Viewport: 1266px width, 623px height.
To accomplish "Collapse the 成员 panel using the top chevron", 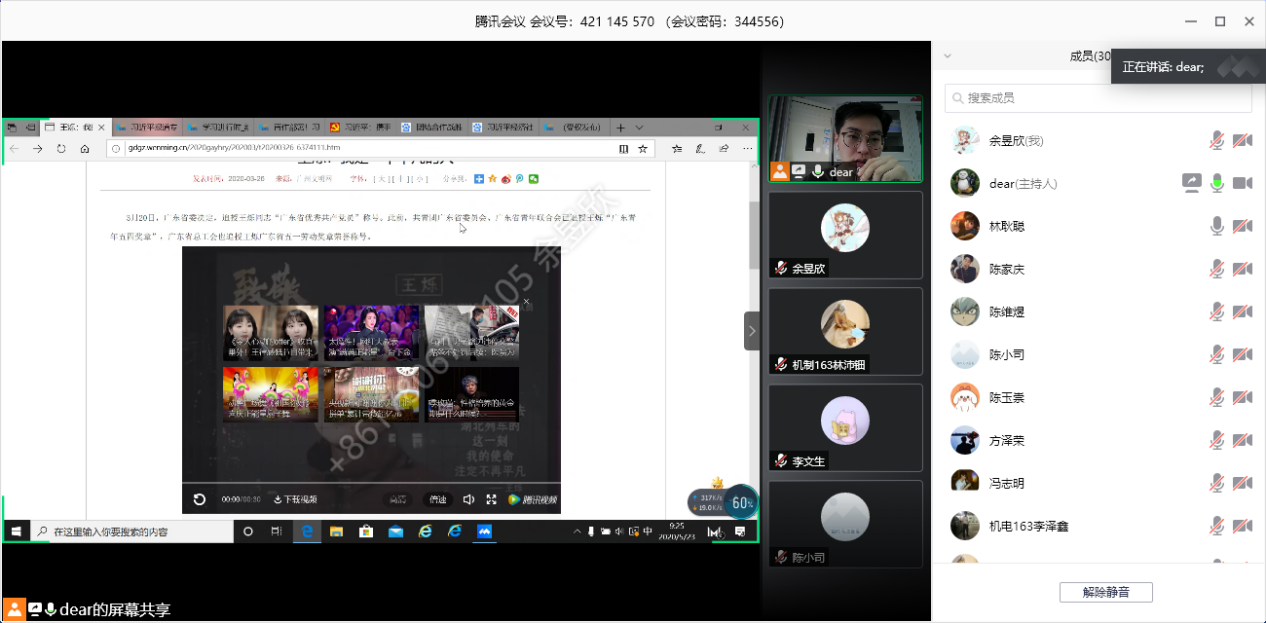I will coord(948,57).
